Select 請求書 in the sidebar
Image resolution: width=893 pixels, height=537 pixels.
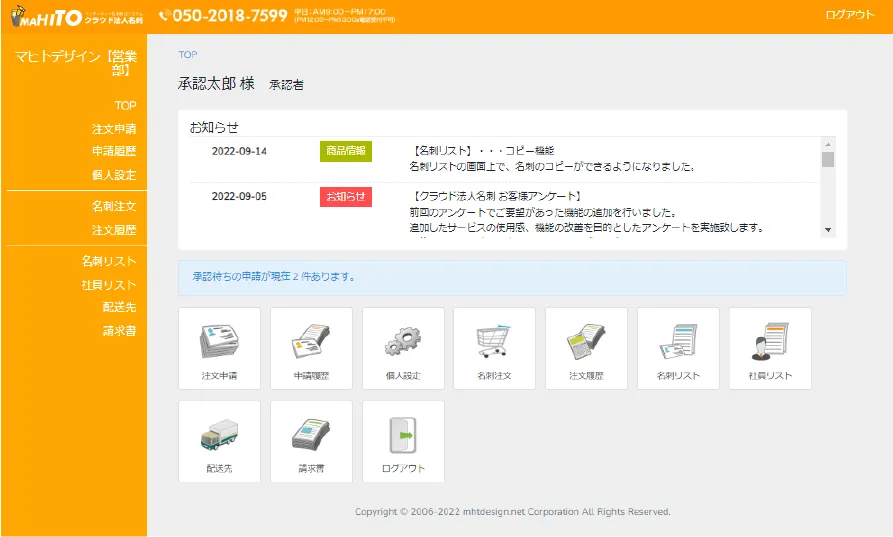pyautogui.click(x=120, y=331)
